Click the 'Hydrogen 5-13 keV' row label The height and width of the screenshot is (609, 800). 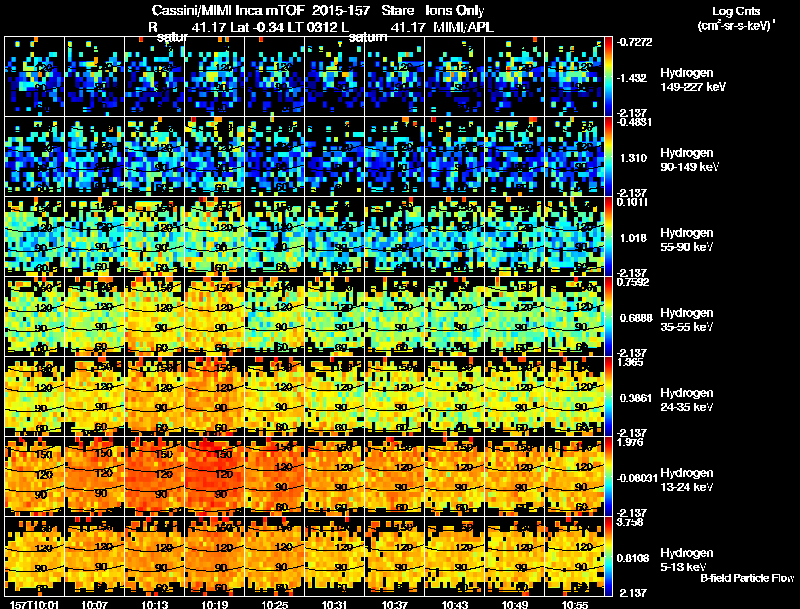tap(686, 560)
